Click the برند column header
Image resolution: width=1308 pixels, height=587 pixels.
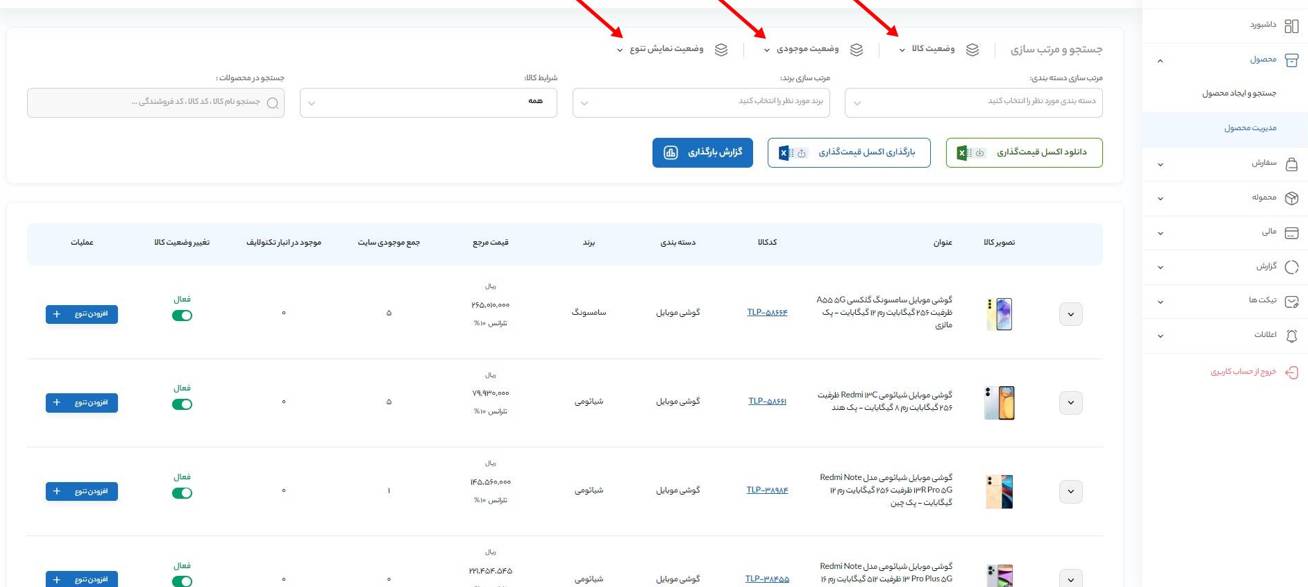click(589, 243)
